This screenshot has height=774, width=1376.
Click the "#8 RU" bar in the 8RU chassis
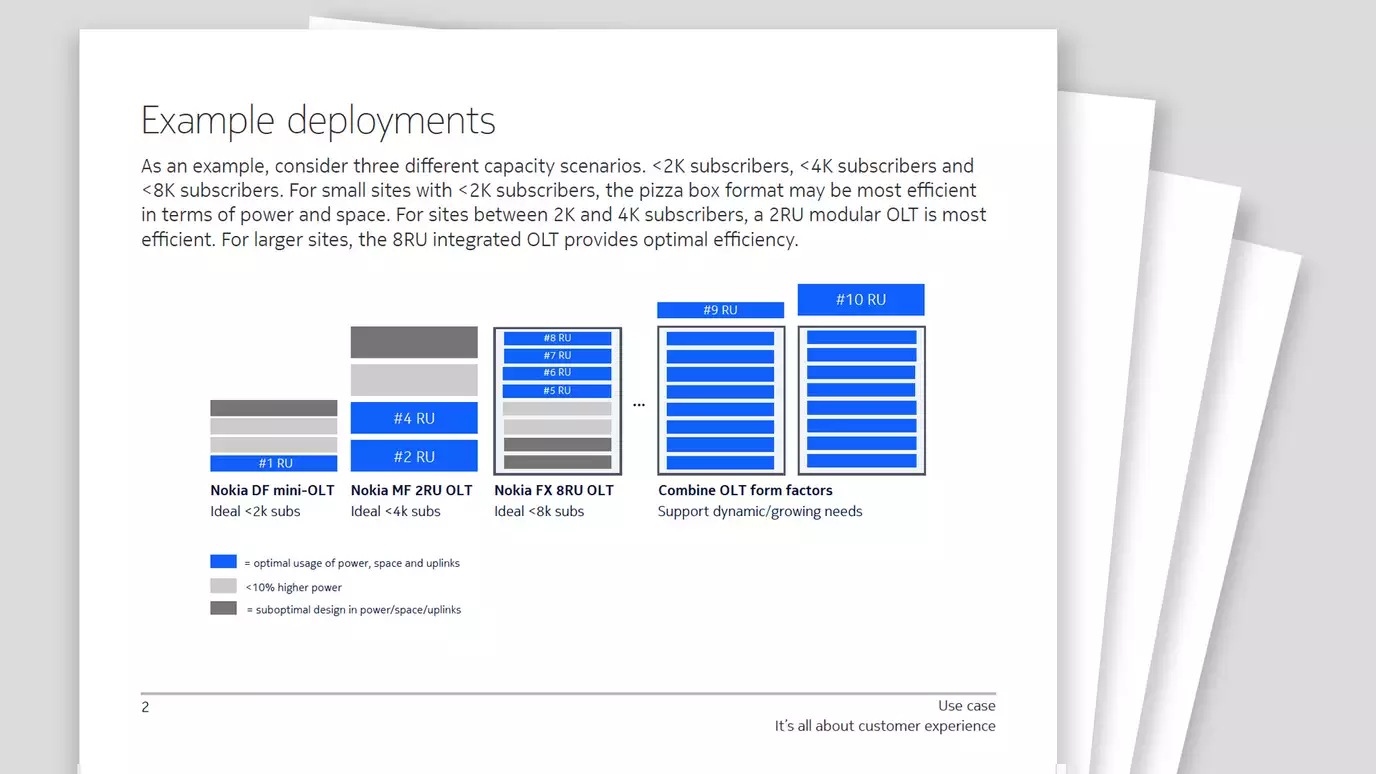557,338
